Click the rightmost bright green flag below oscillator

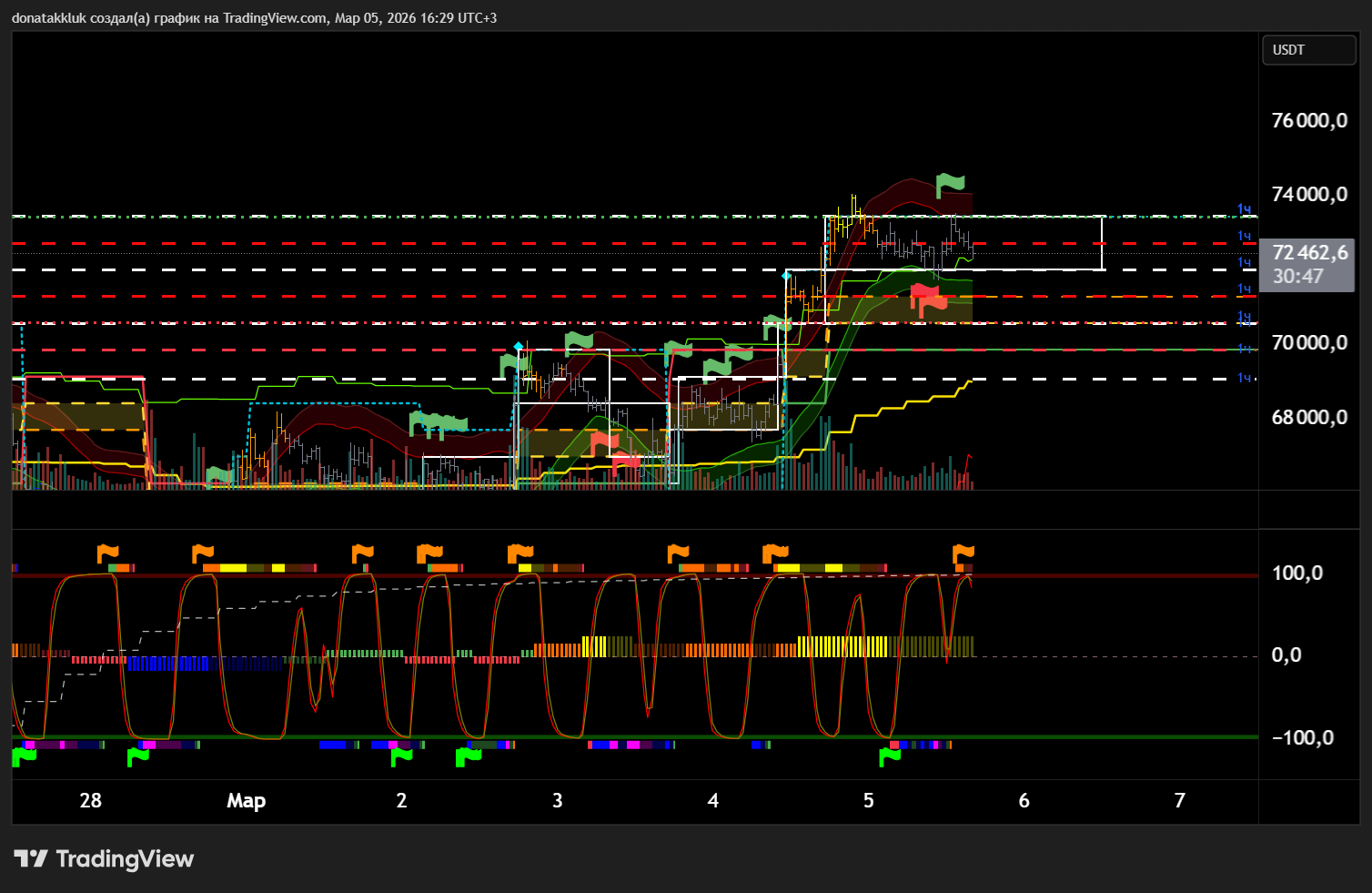click(x=889, y=756)
